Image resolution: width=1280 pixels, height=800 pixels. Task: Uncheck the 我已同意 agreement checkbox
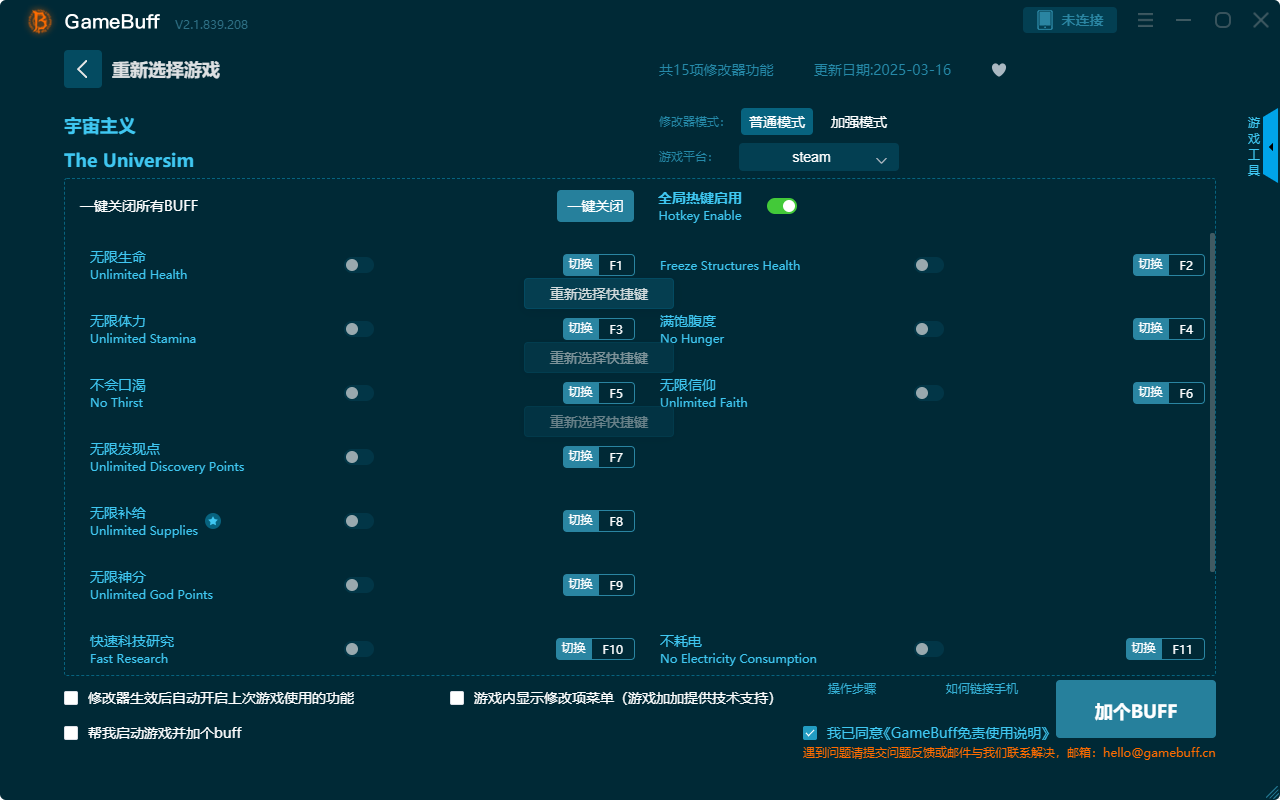pos(810,732)
